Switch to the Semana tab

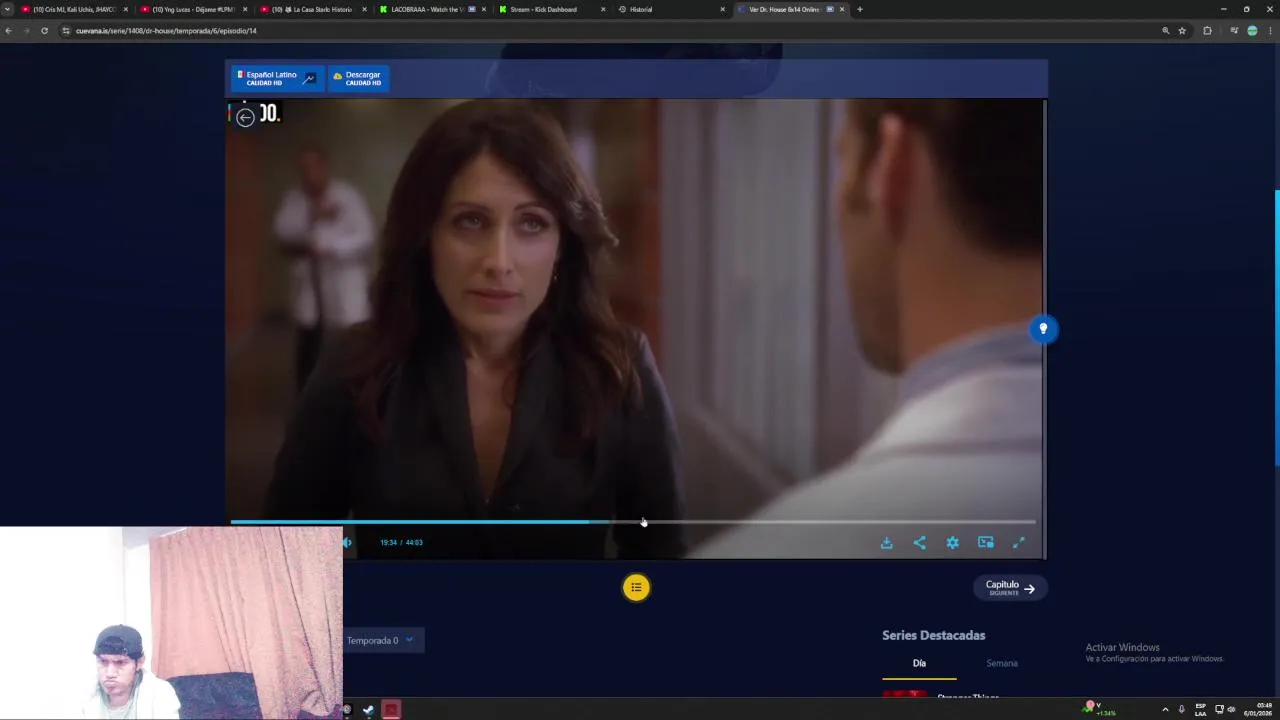1001,663
